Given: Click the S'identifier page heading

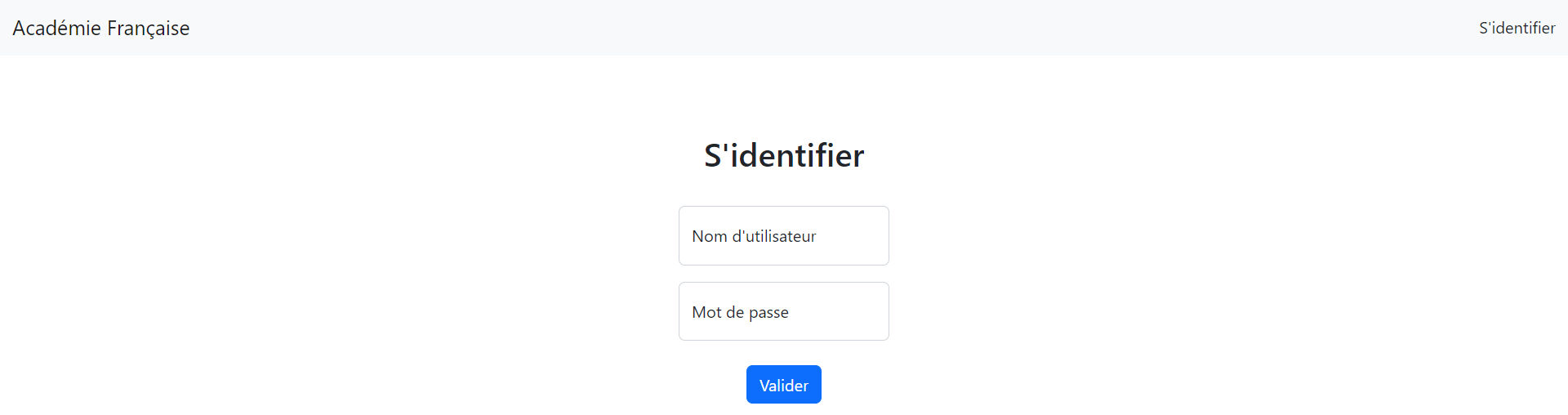Looking at the screenshot, I should coord(784,155).
